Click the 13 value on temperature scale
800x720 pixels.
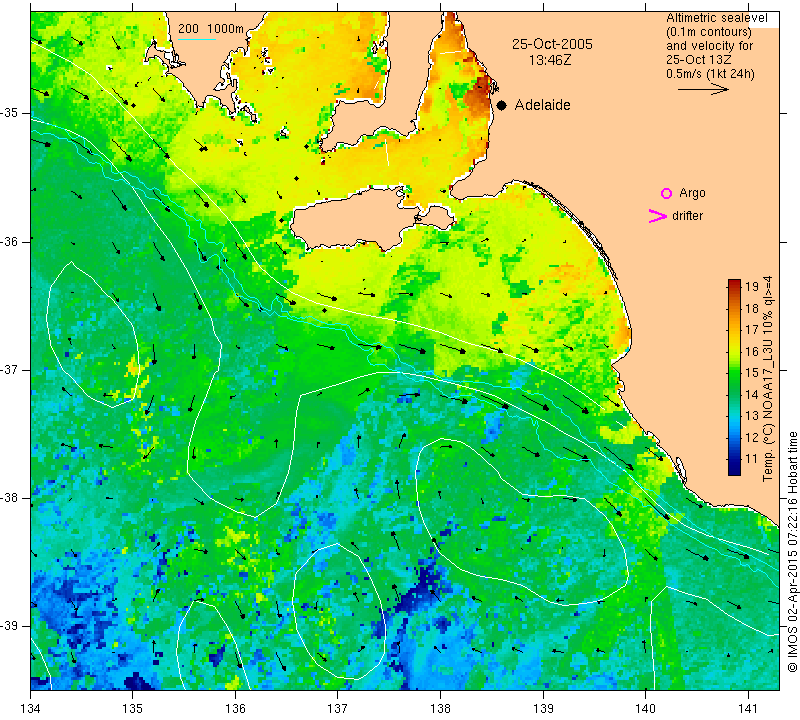coord(752,416)
